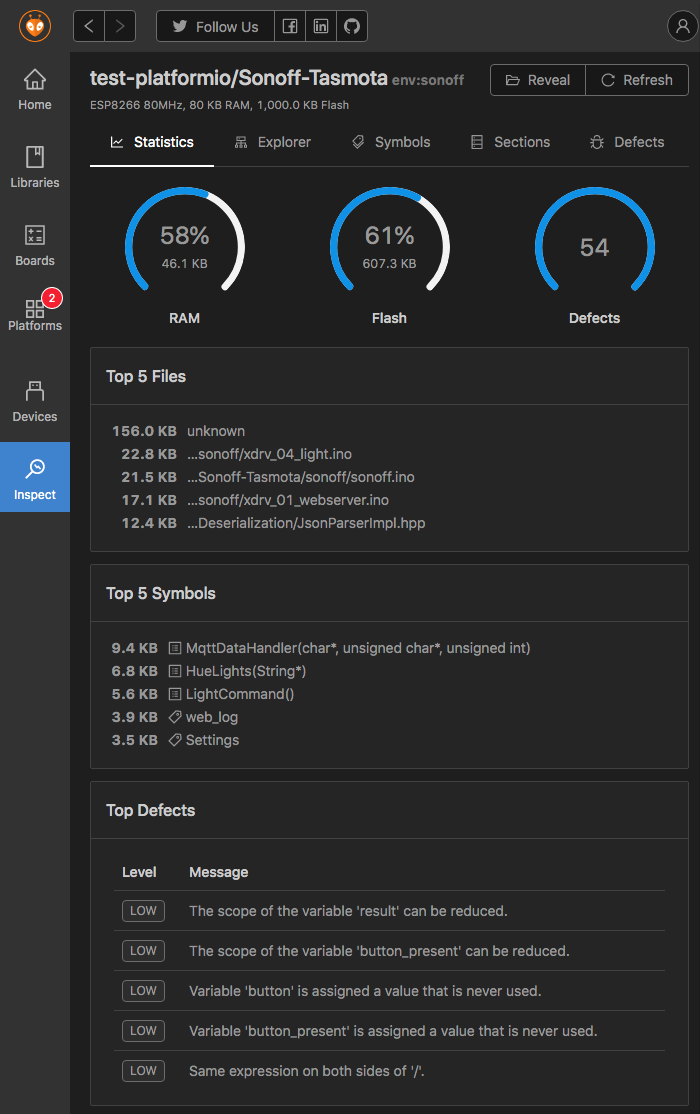Click the test-platformio/Sonoff-Tasmota project title
Image resolution: width=700 pixels, height=1114 pixels.
(239, 78)
